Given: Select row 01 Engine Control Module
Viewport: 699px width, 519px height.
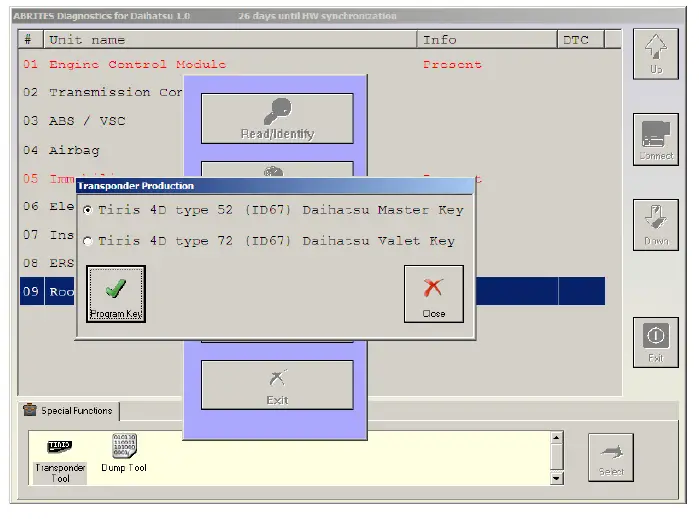Looking at the screenshot, I should tap(312, 65).
